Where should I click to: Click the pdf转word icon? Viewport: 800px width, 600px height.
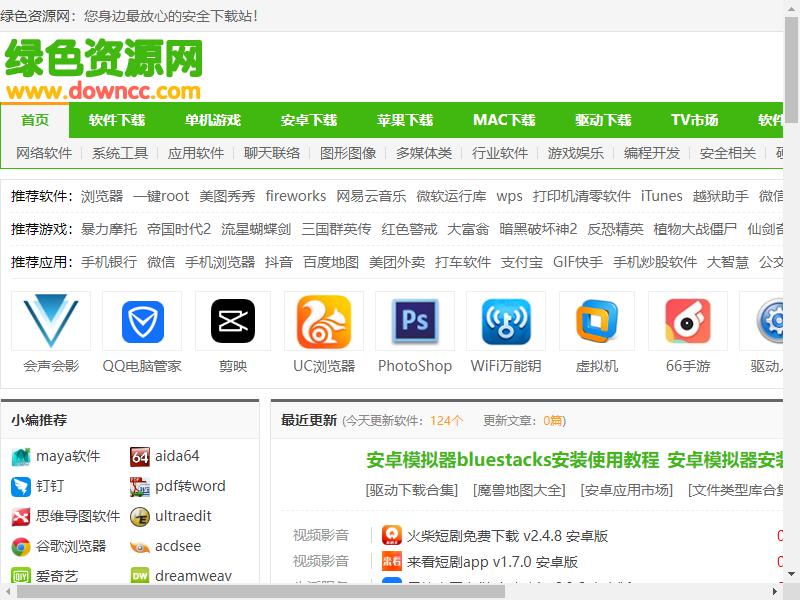[140, 487]
